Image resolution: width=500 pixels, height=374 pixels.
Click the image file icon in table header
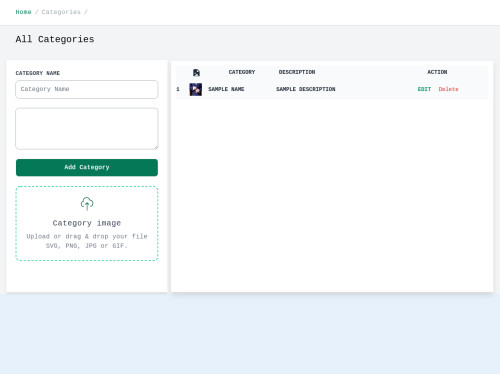point(196,72)
